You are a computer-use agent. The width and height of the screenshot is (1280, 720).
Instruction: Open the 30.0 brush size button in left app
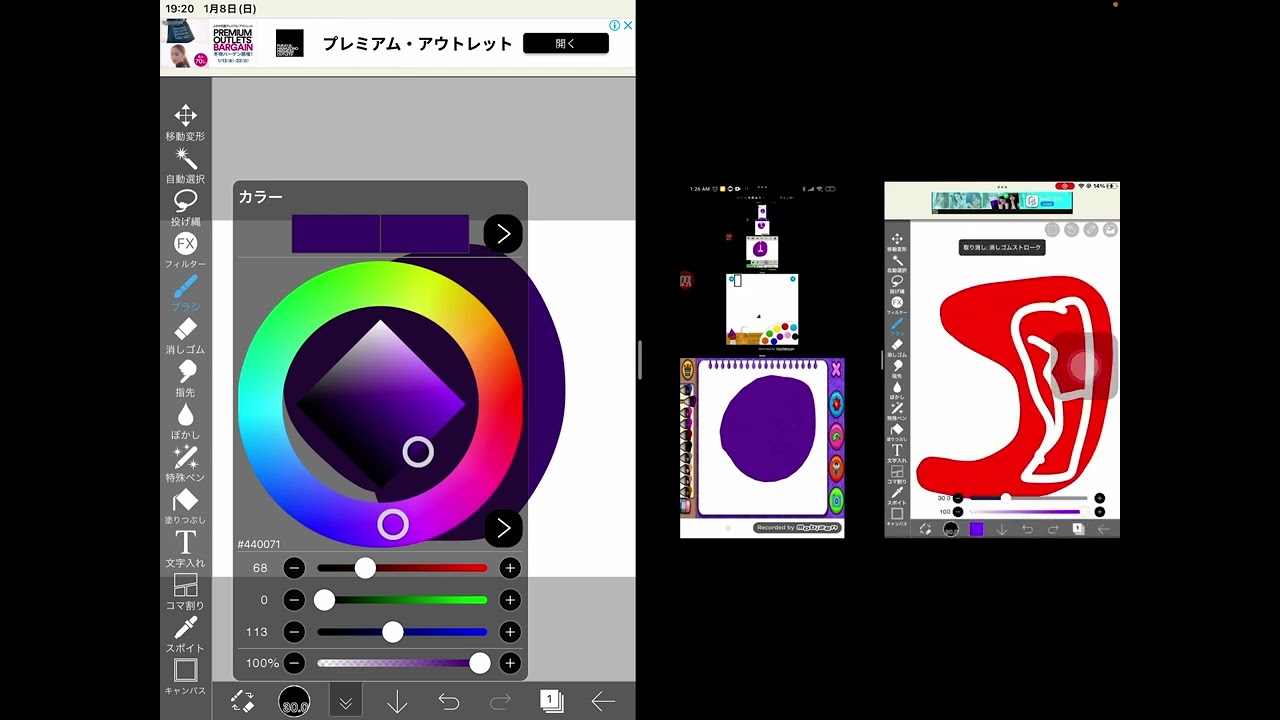[294, 702]
